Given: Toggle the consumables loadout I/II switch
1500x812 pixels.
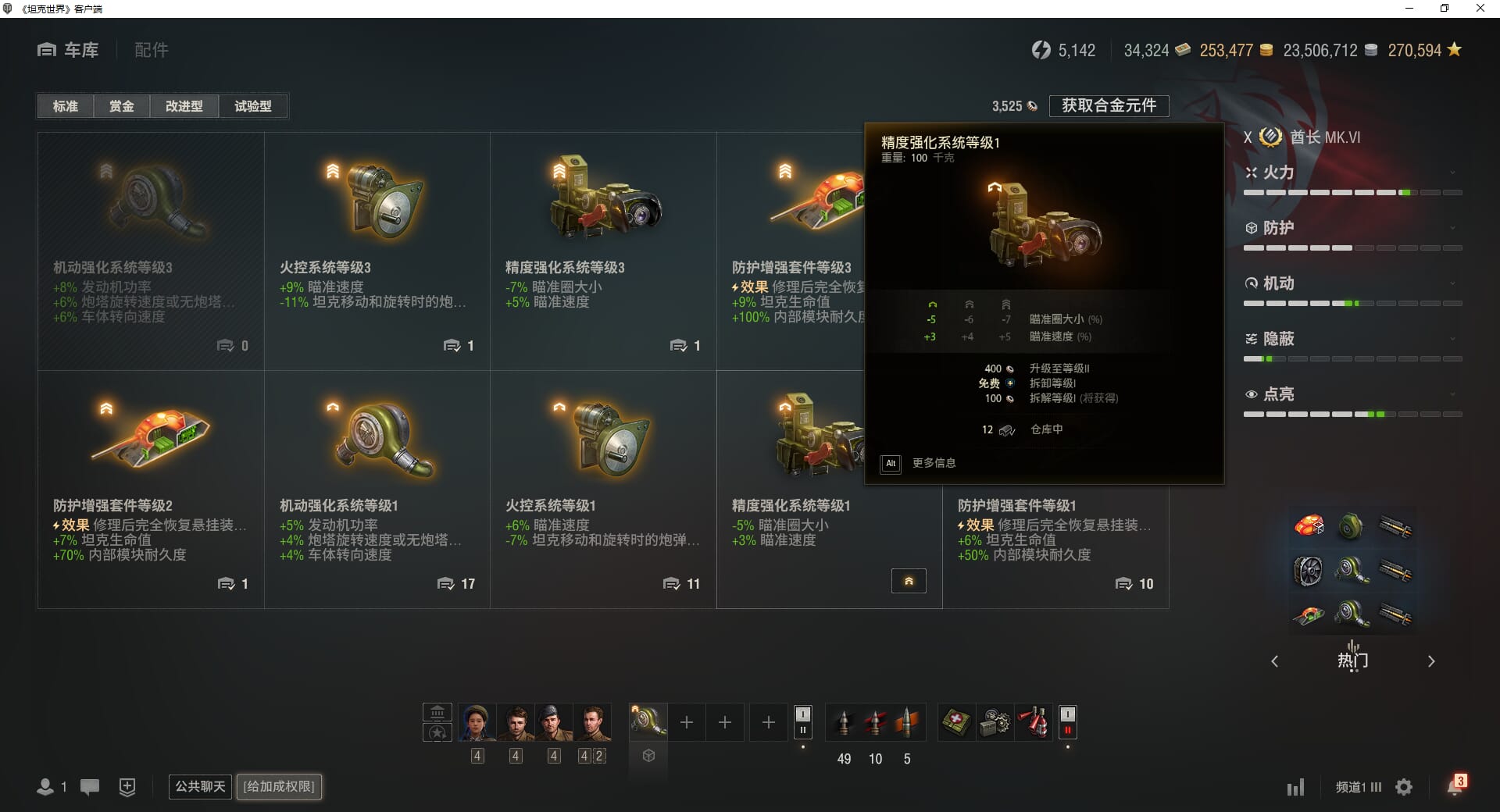Looking at the screenshot, I should coord(1068,722).
